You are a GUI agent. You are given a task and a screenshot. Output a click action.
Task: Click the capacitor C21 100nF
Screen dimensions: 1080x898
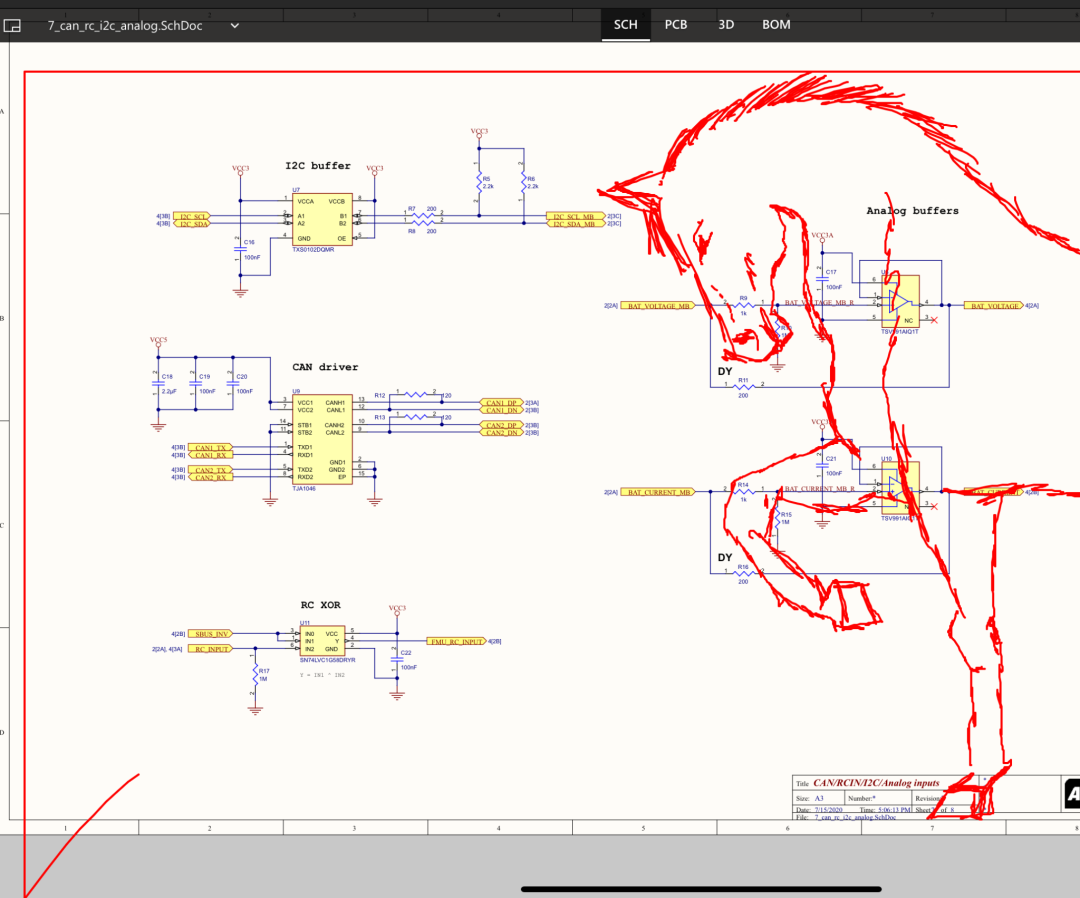[x=823, y=466]
